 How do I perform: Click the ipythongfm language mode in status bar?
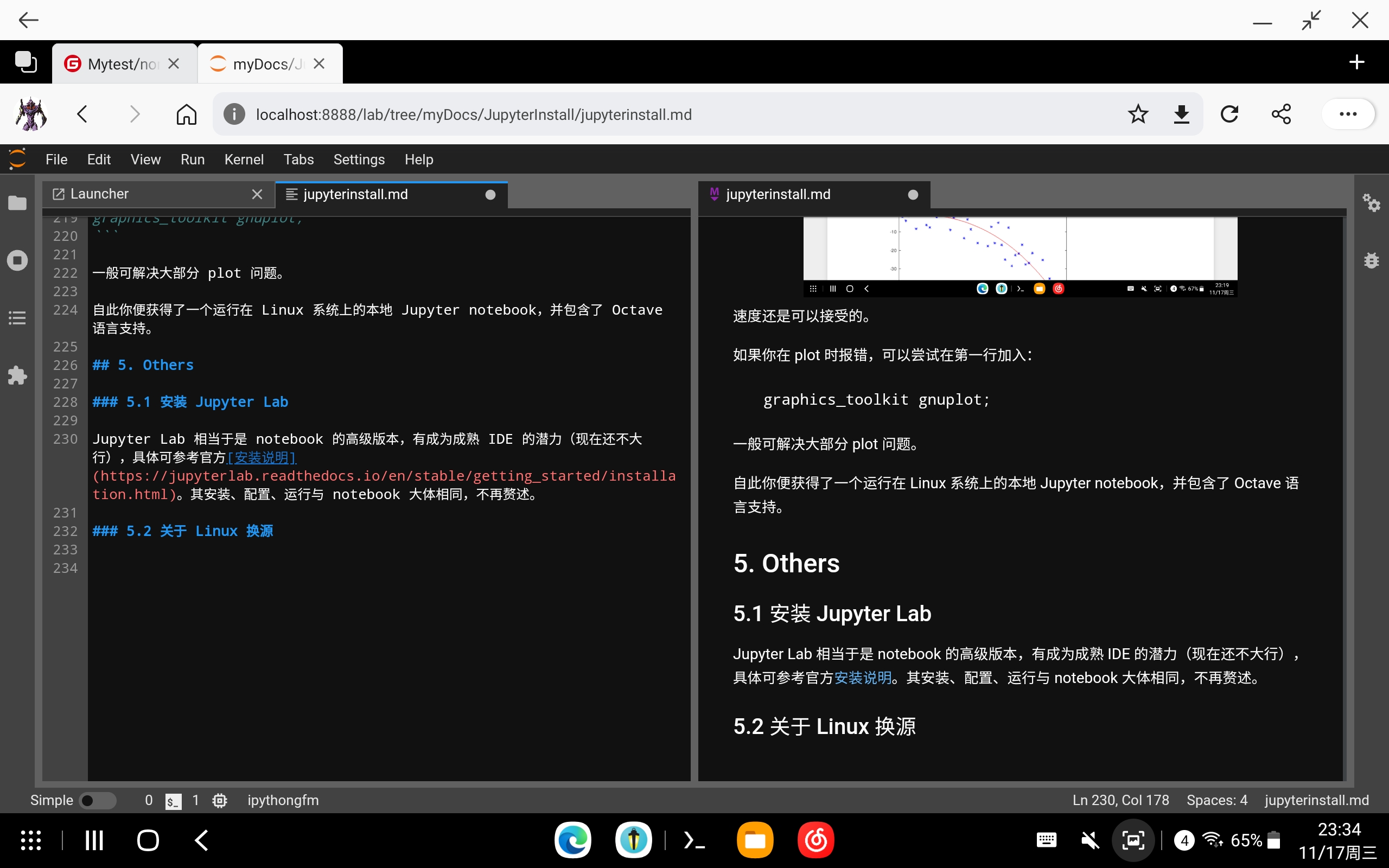pos(282,800)
